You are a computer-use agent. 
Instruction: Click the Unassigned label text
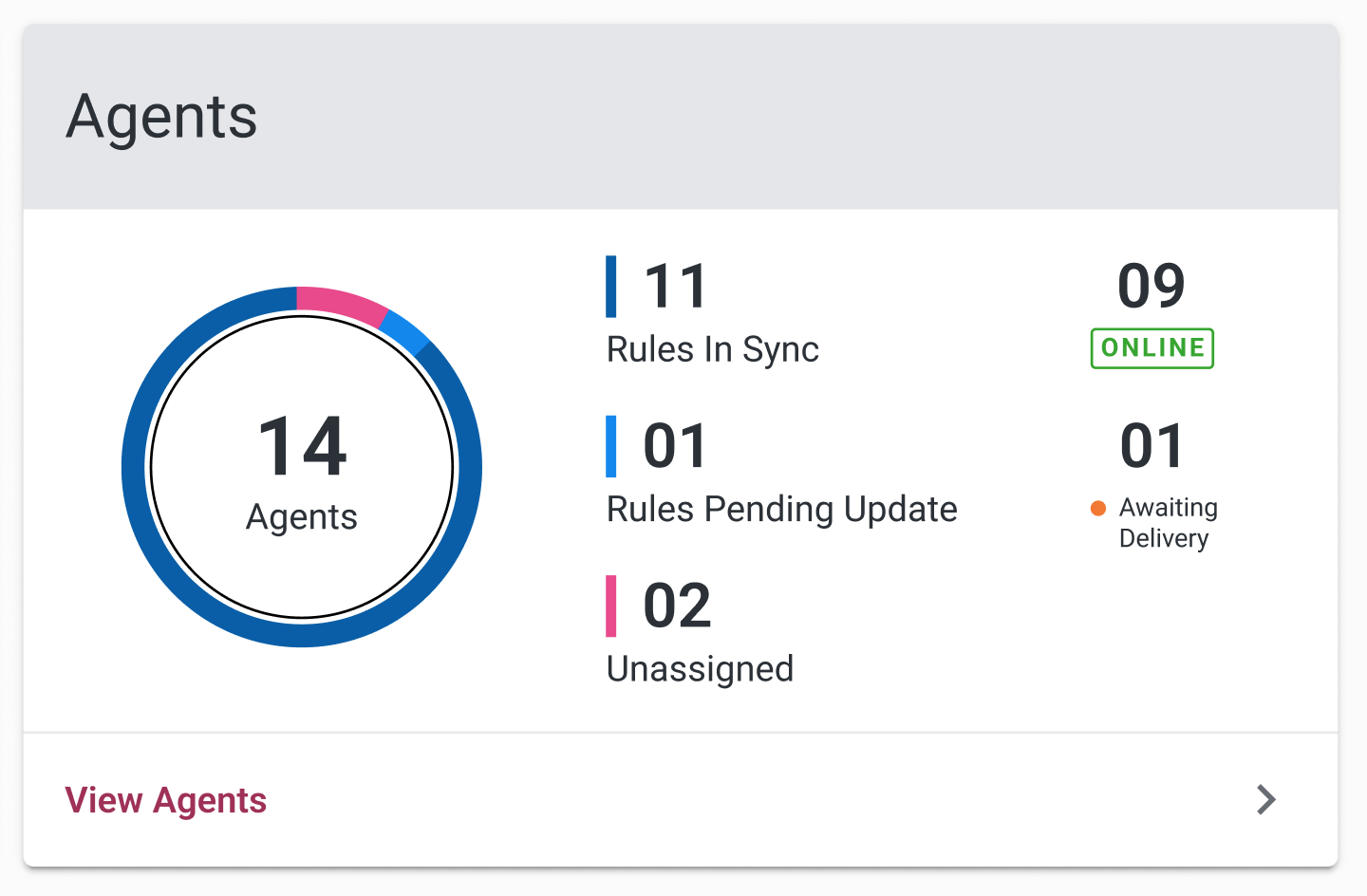click(x=700, y=669)
